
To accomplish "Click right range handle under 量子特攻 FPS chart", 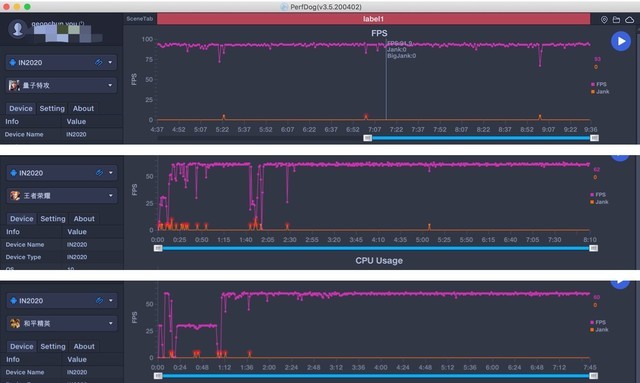I will [594, 138].
